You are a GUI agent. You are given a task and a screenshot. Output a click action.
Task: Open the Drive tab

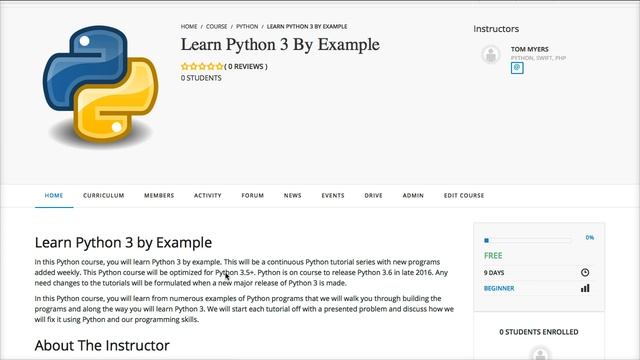pyautogui.click(x=373, y=196)
